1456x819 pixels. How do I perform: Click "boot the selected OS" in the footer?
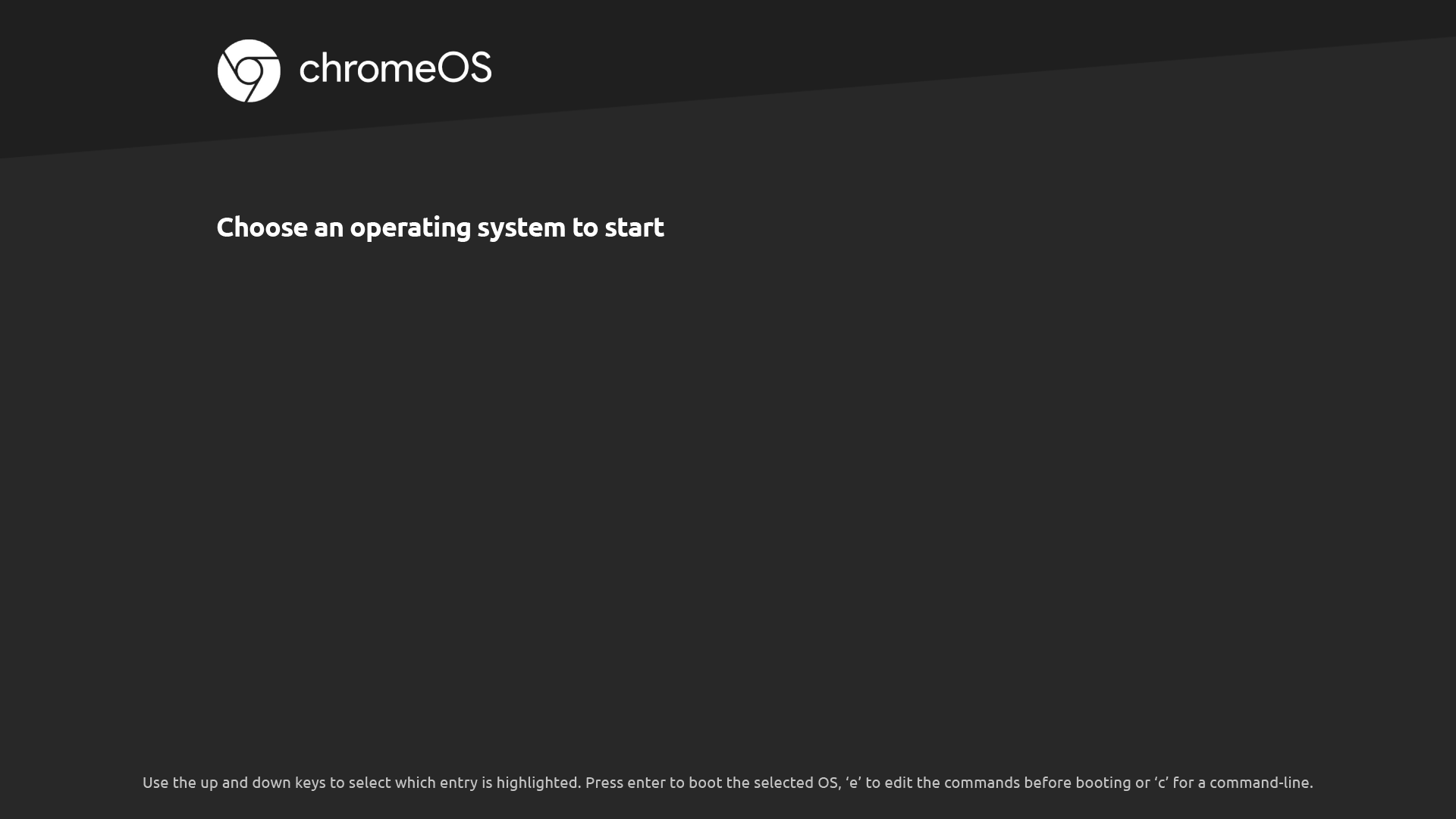[763, 783]
